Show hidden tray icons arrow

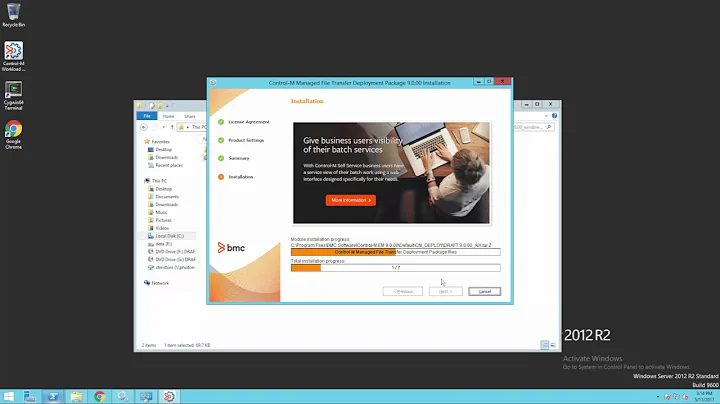pyautogui.click(x=658, y=397)
